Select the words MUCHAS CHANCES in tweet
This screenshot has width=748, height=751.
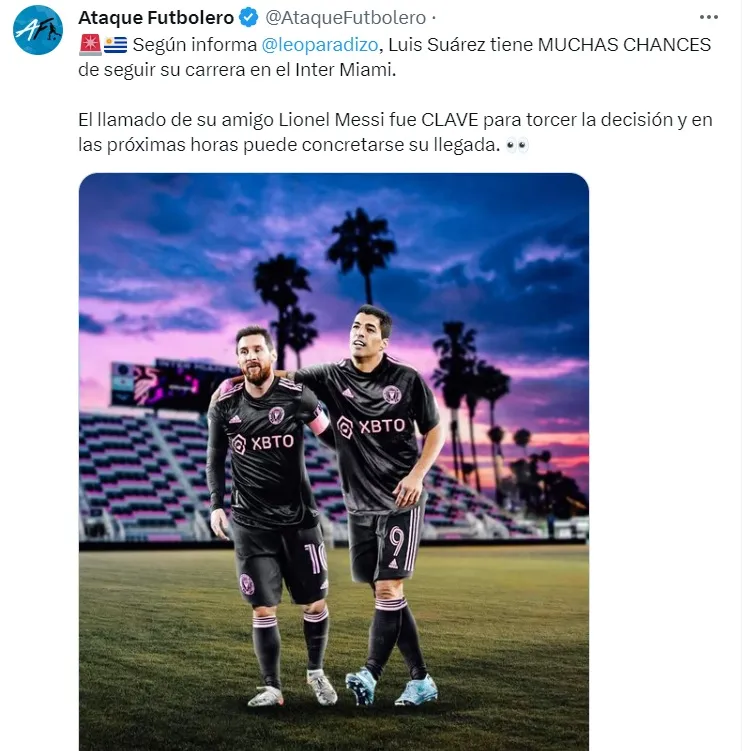[x=624, y=45]
